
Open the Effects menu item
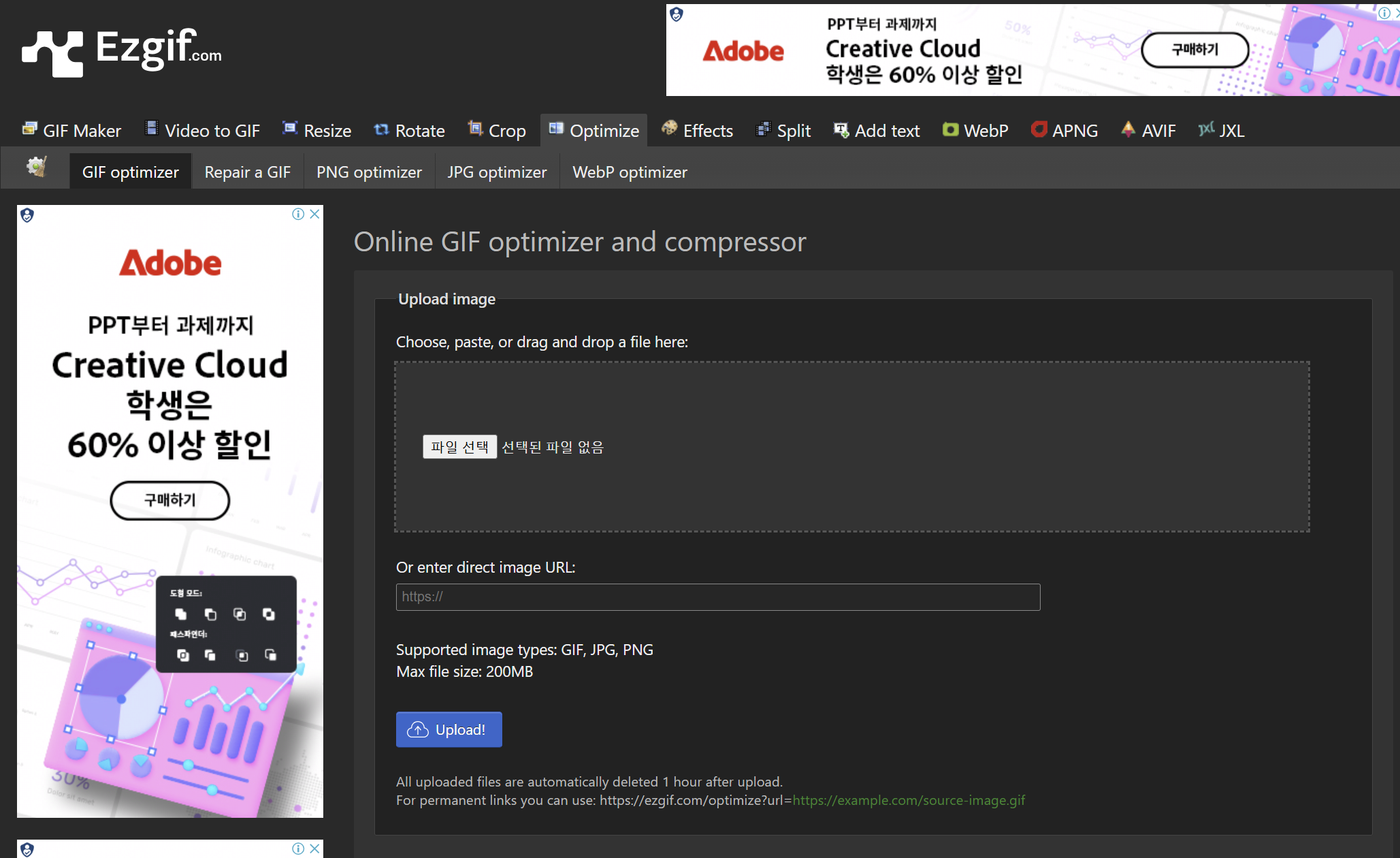(698, 130)
